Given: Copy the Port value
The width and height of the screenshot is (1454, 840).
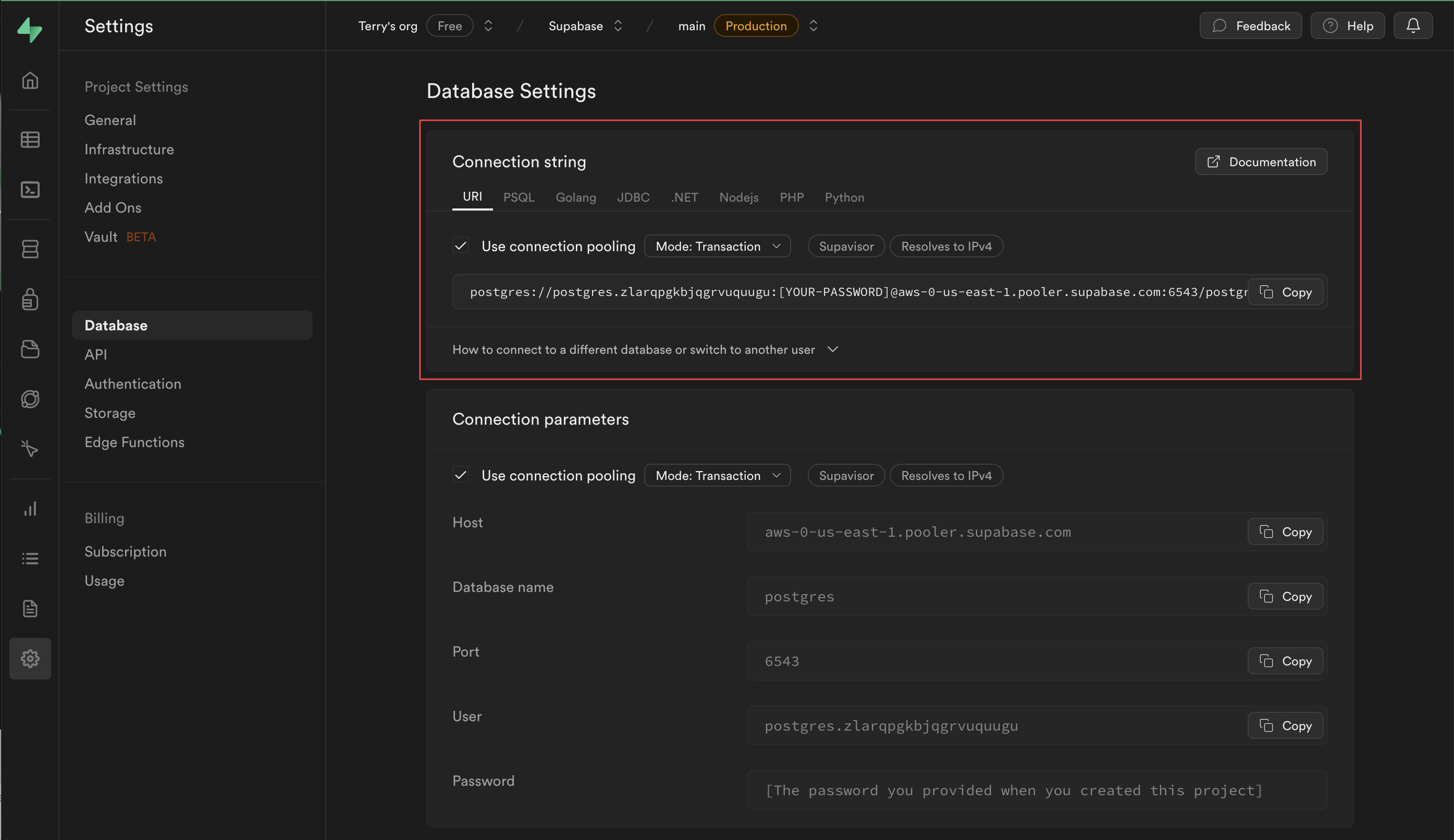Looking at the screenshot, I should 1285,661.
